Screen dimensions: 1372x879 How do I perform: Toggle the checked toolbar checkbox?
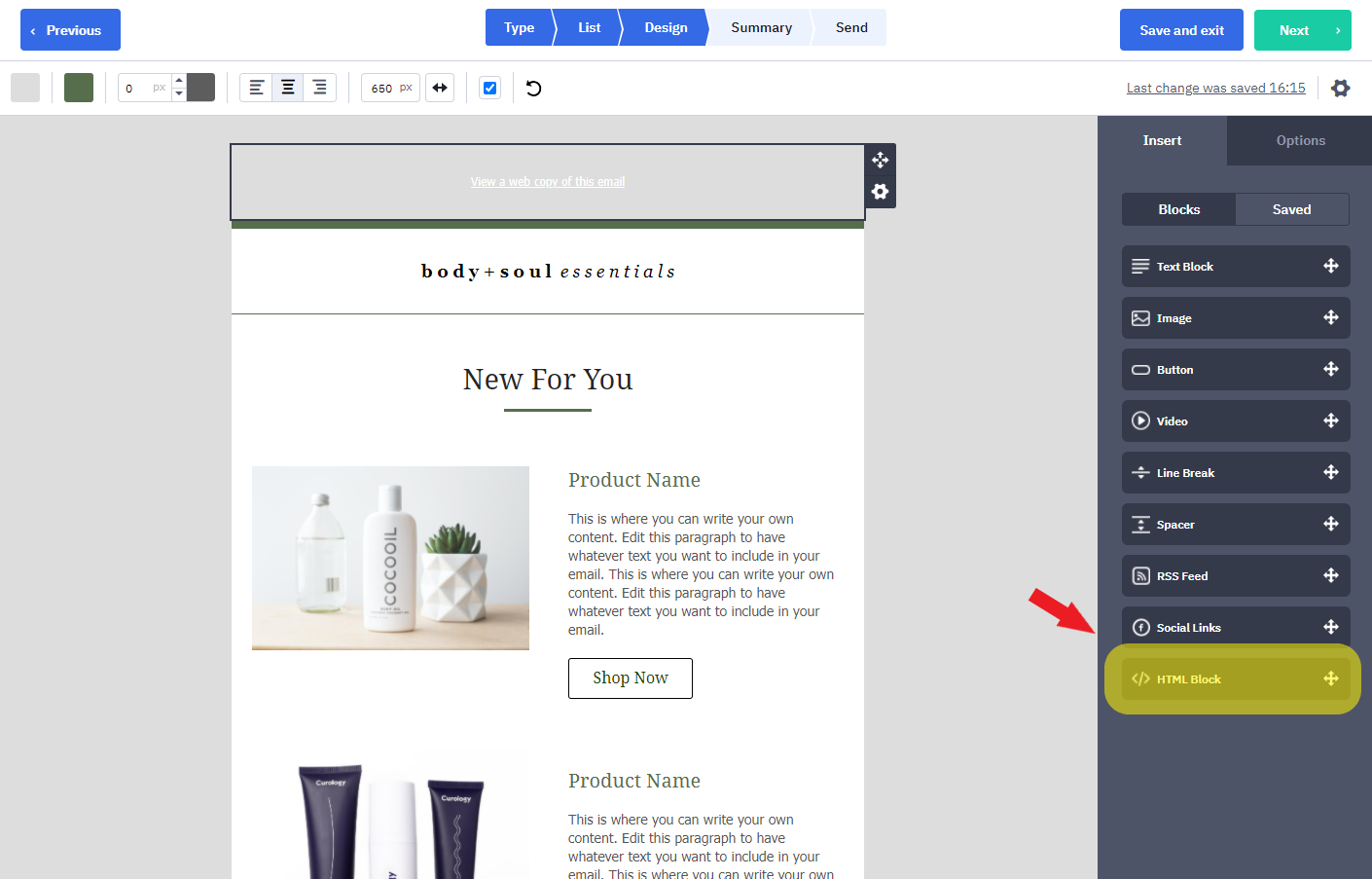(x=490, y=89)
